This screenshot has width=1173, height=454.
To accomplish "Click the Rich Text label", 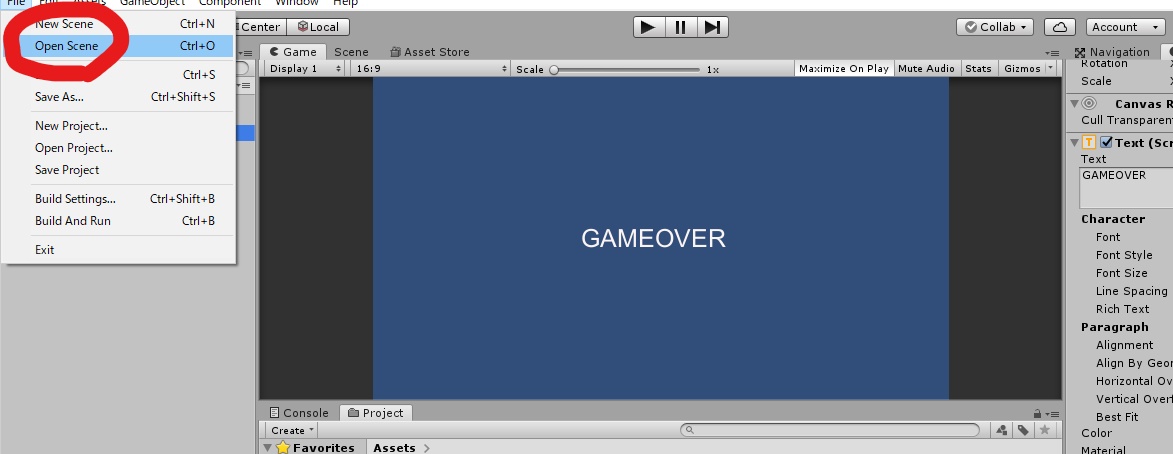I will point(1122,309).
